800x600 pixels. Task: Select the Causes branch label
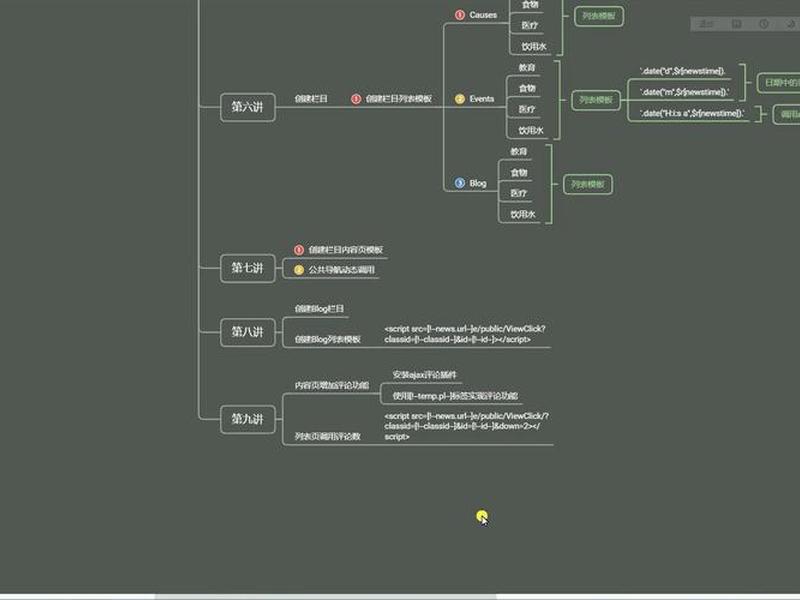point(483,15)
